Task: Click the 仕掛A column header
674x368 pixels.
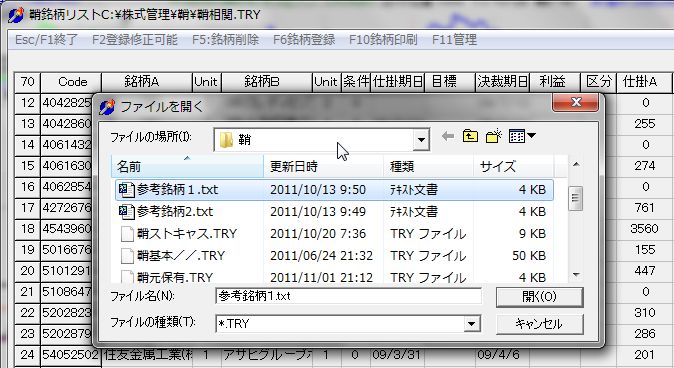Action: pos(643,82)
